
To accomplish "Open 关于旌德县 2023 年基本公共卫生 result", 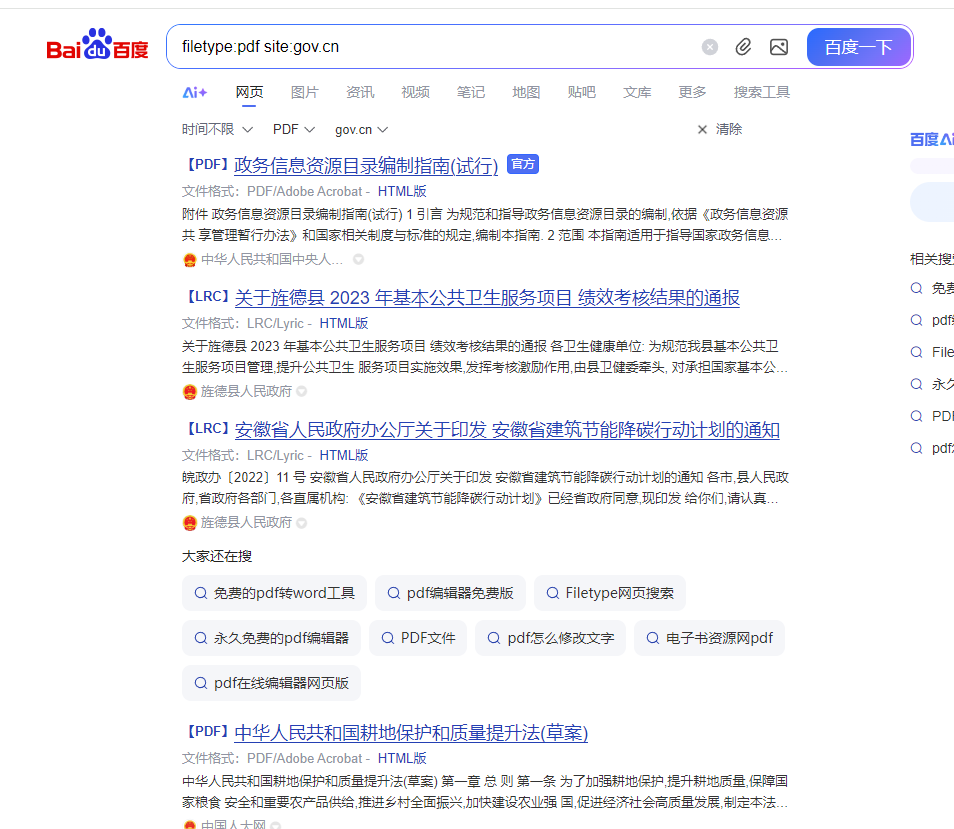I will 487,298.
